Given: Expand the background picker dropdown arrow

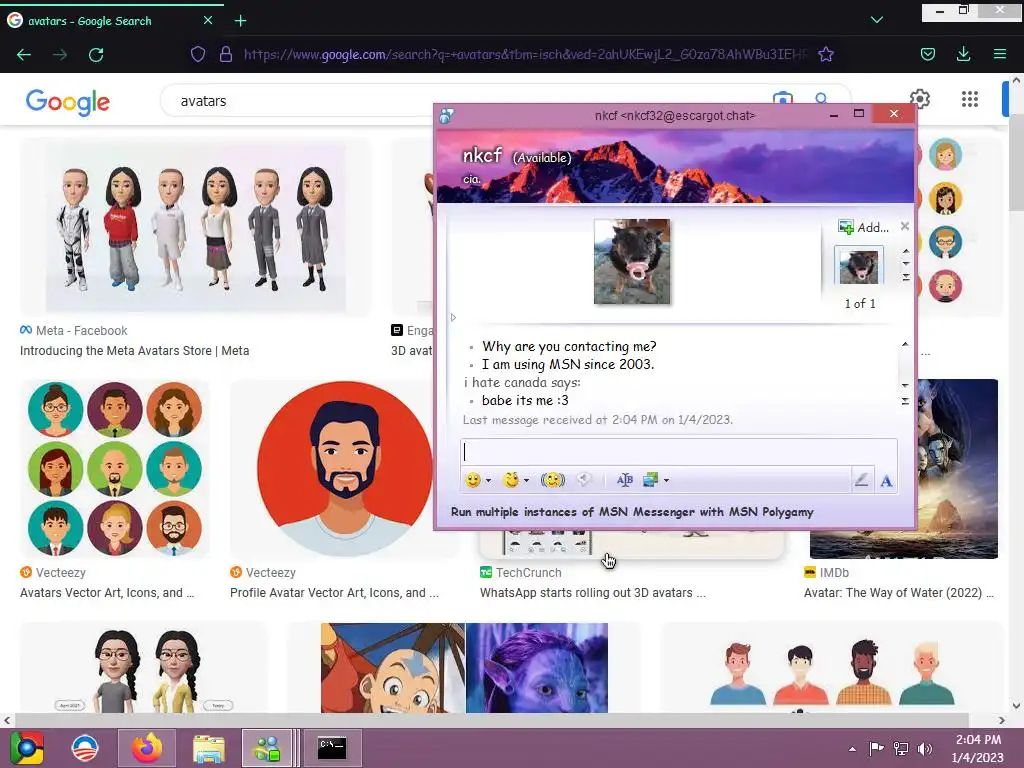Looking at the screenshot, I should pos(666,481).
